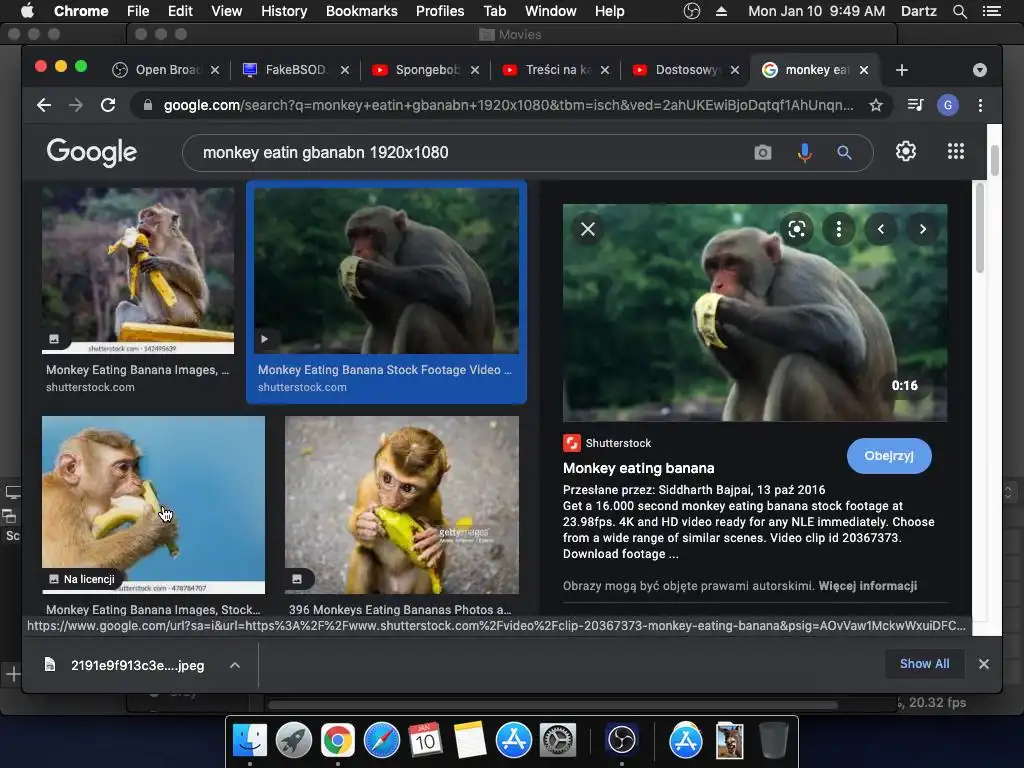Close the downloads bar

coord(984,664)
